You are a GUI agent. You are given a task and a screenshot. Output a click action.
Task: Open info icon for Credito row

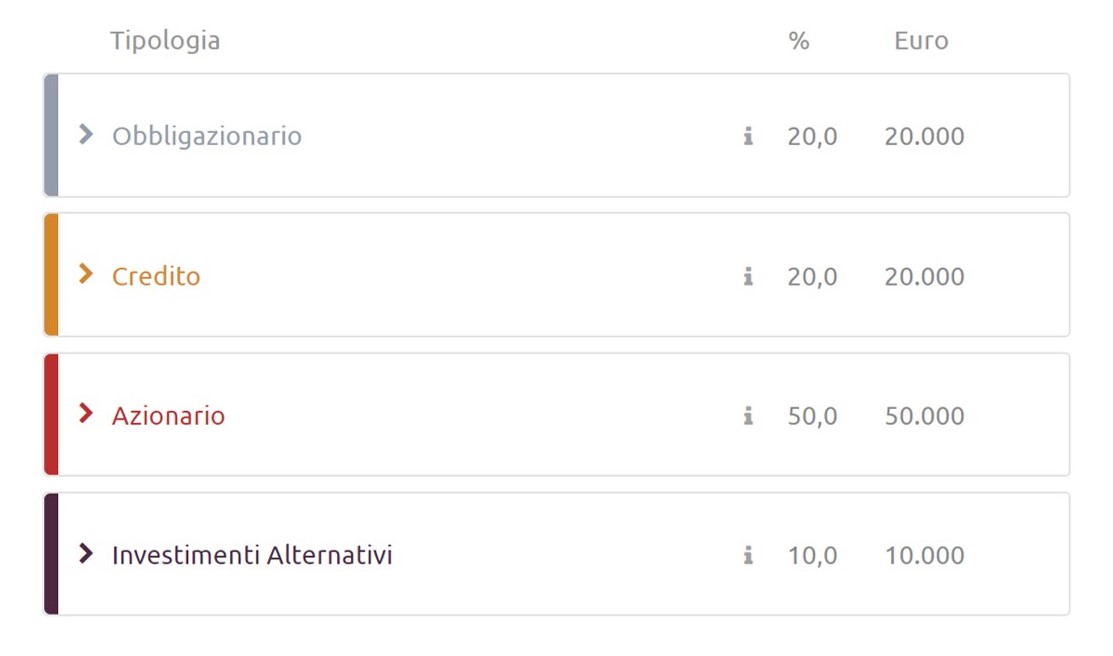(748, 276)
